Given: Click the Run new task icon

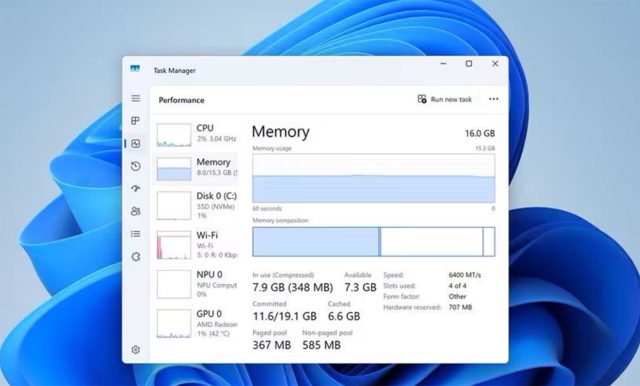Looking at the screenshot, I should tap(422, 99).
